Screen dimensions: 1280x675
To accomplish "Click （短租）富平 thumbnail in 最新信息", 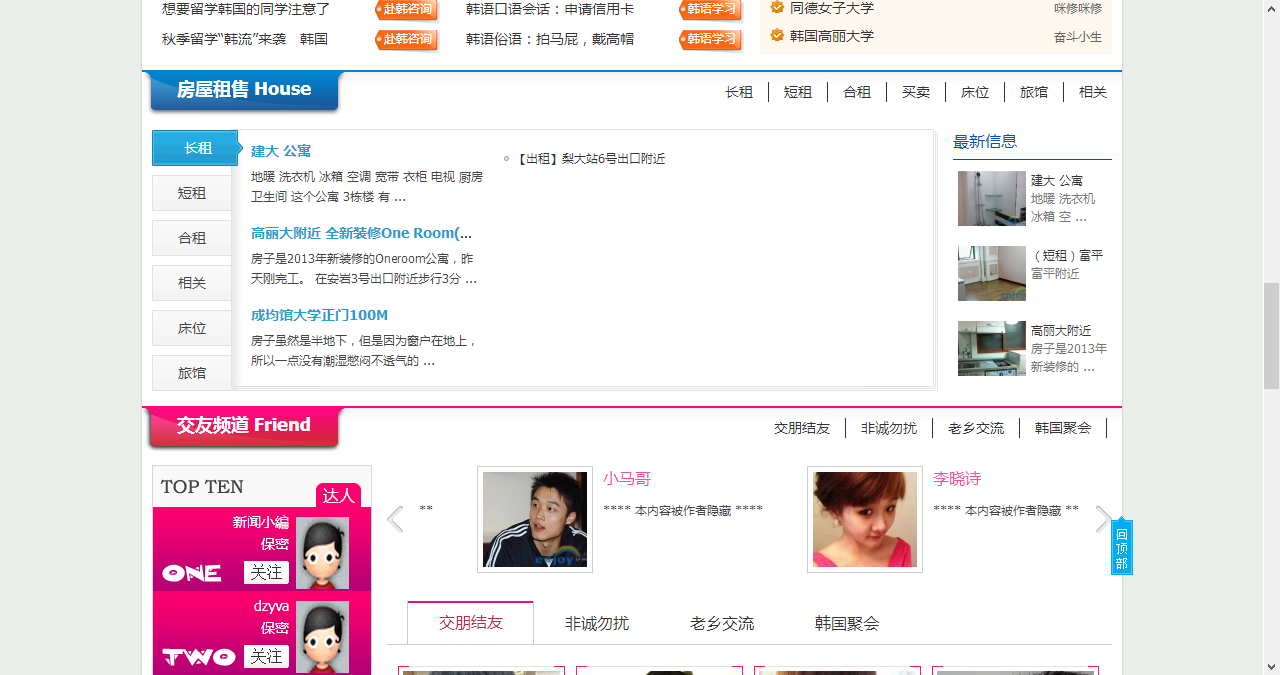I will click(992, 273).
